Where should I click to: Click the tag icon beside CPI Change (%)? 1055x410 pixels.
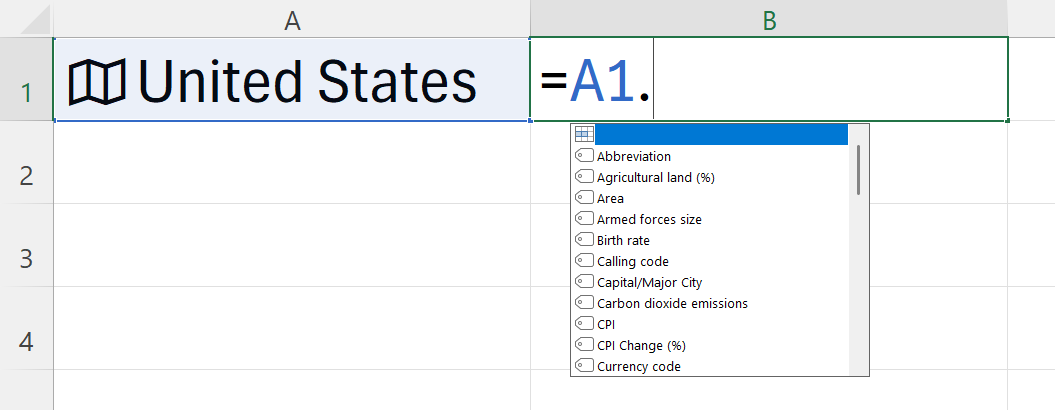point(584,344)
